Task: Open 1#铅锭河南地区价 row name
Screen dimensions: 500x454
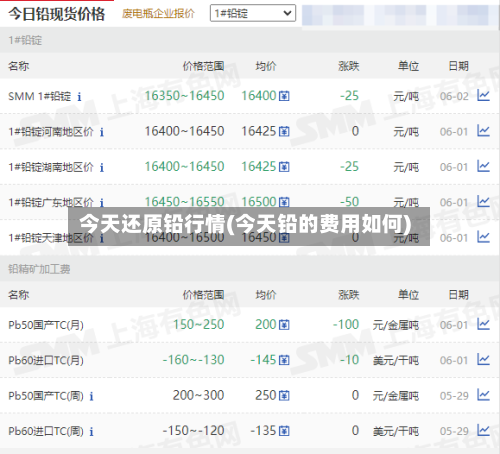Action: point(51,132)
